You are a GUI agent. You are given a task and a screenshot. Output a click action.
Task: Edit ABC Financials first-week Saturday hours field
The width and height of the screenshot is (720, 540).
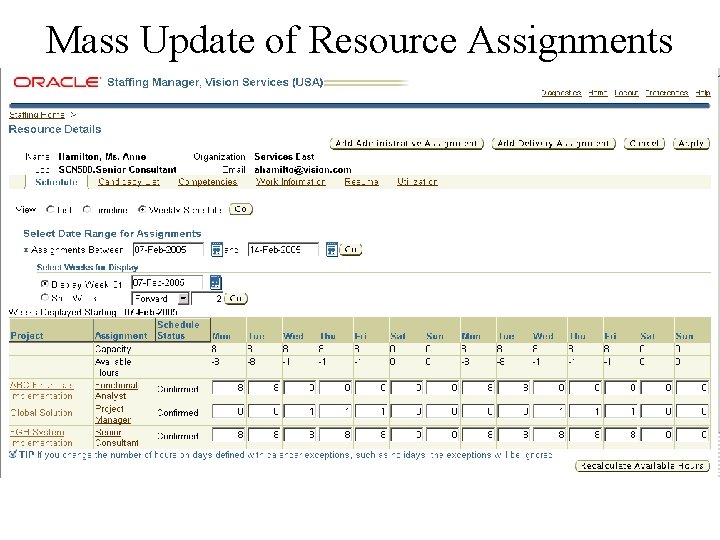pos(407,388)
